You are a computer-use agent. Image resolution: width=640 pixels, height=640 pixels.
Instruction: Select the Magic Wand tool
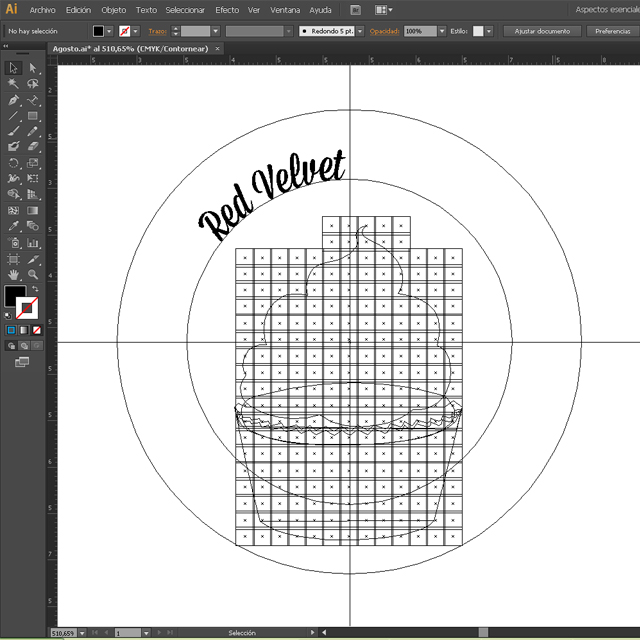13,84
